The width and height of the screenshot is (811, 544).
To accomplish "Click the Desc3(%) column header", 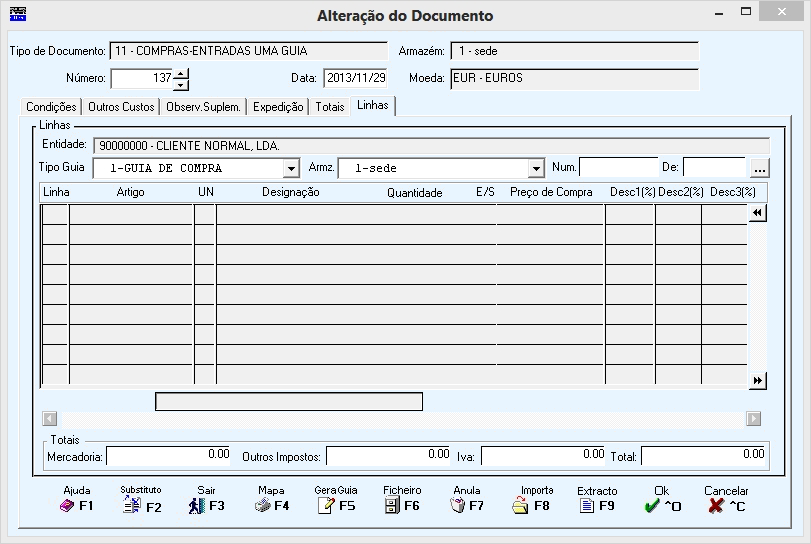I will pos(733,192).
